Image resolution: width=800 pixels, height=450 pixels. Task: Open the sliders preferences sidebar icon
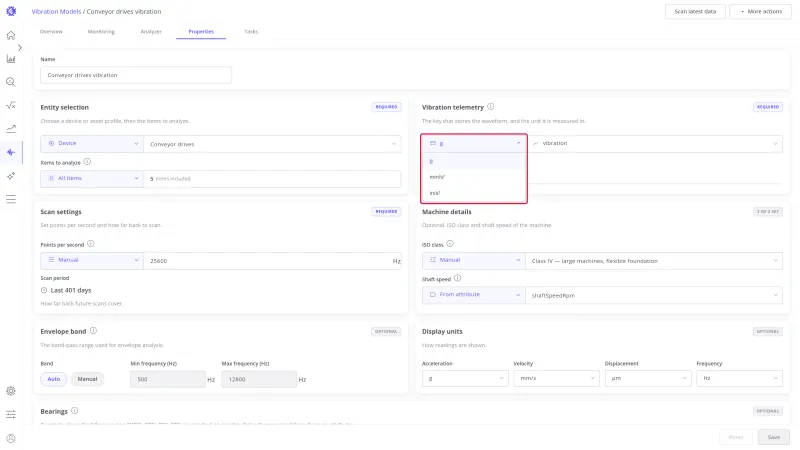click(x=11, y=414)
